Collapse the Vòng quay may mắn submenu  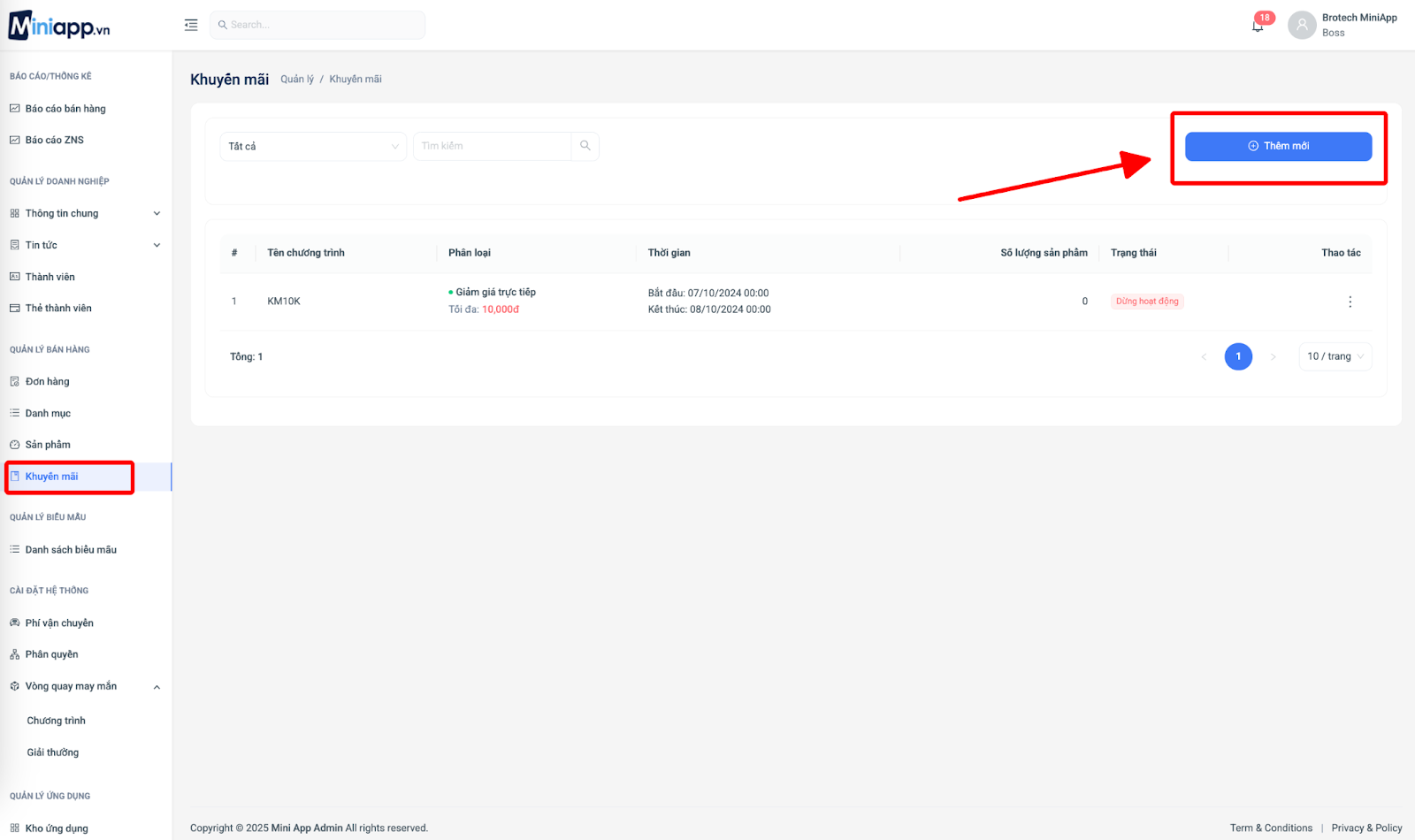coord(157,687)
